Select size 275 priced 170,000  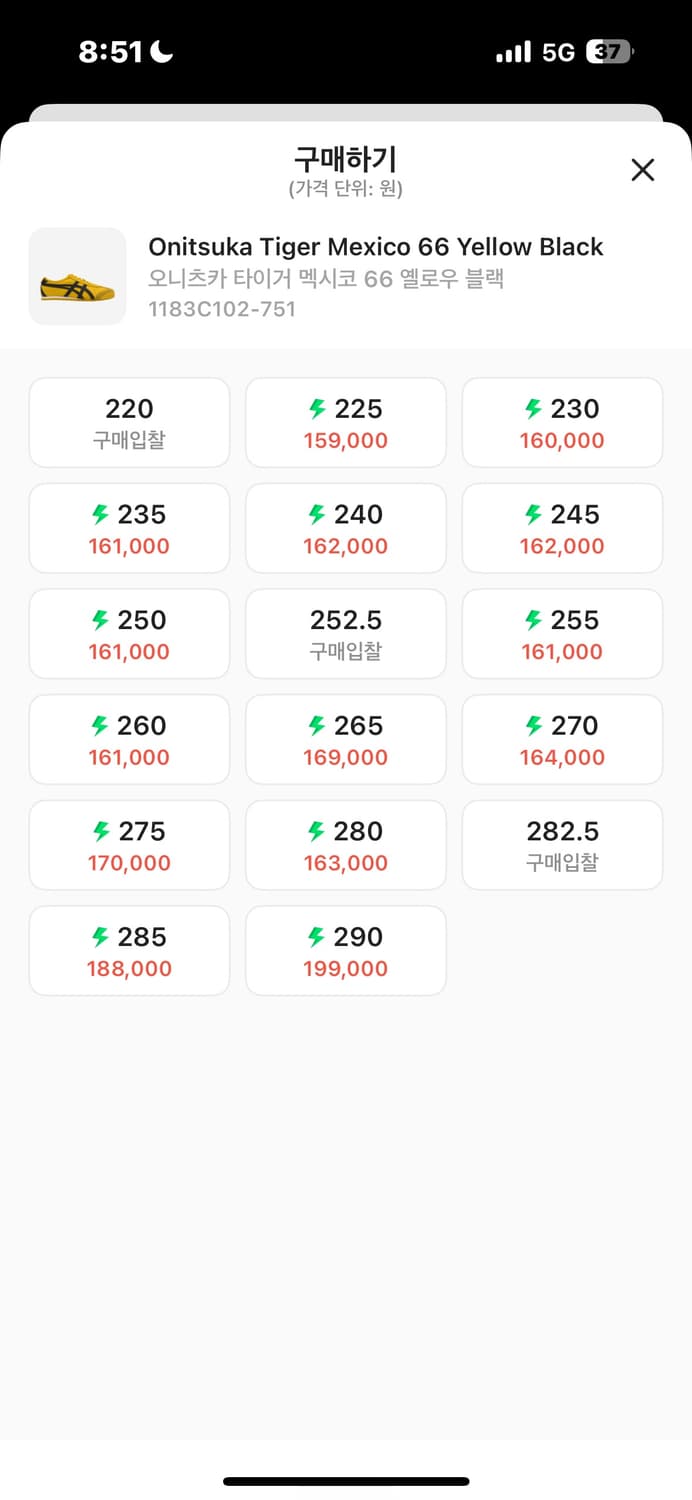129,845
